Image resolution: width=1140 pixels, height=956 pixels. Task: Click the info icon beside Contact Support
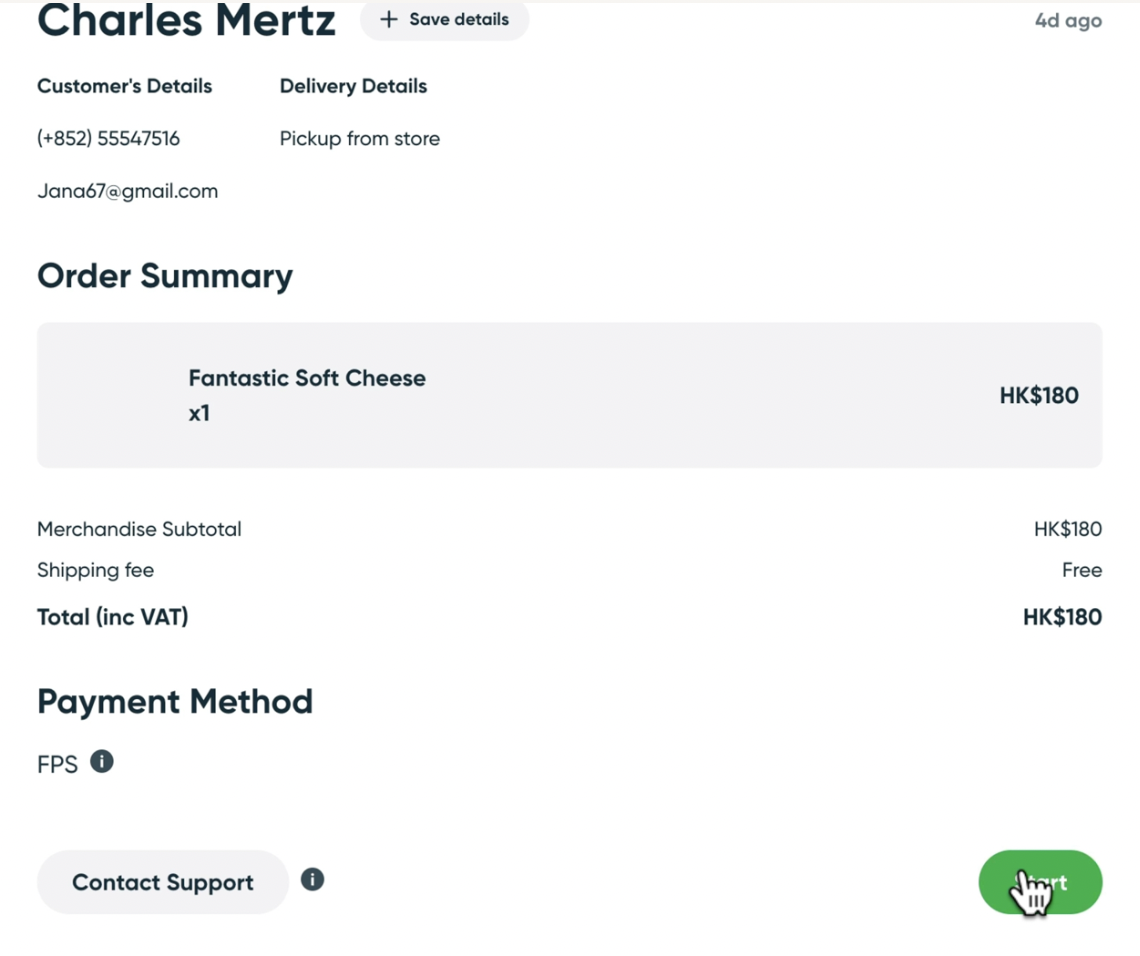click(312, 880)
